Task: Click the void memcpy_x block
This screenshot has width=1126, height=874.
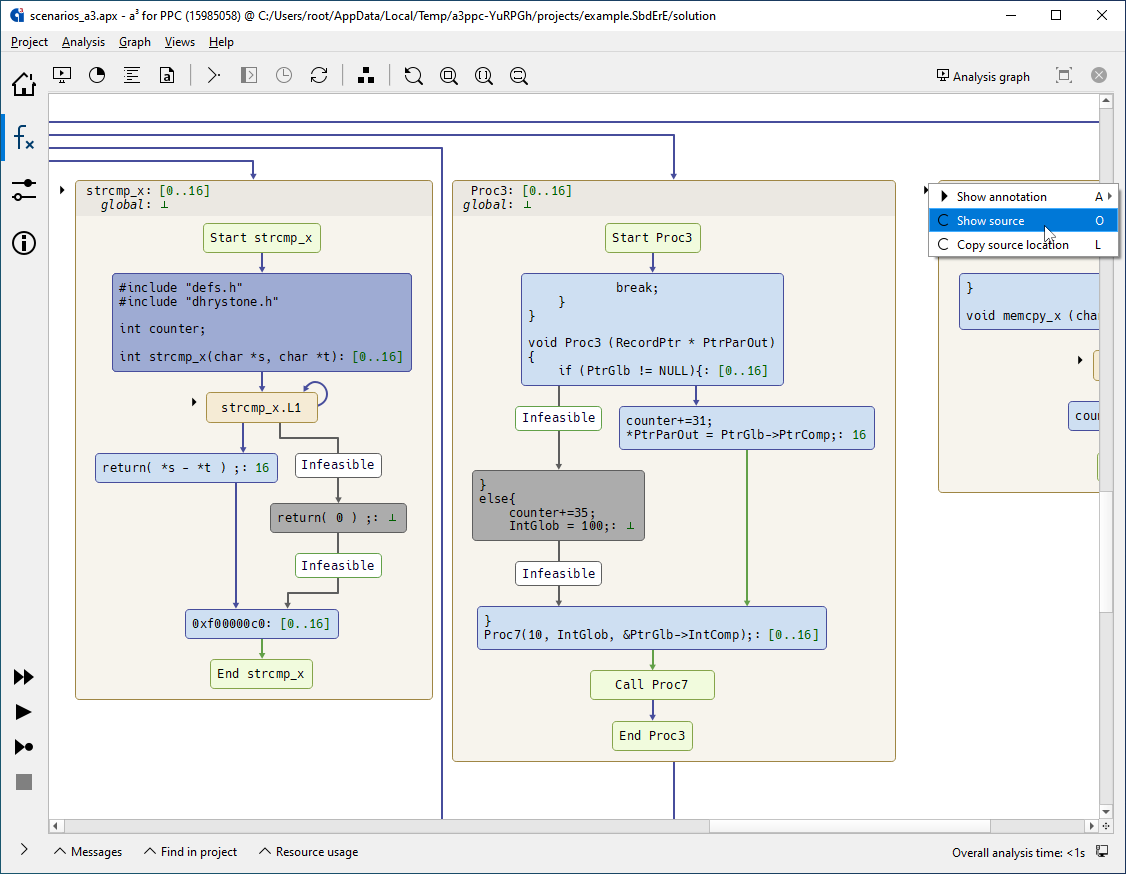Action: point(1029,302)
